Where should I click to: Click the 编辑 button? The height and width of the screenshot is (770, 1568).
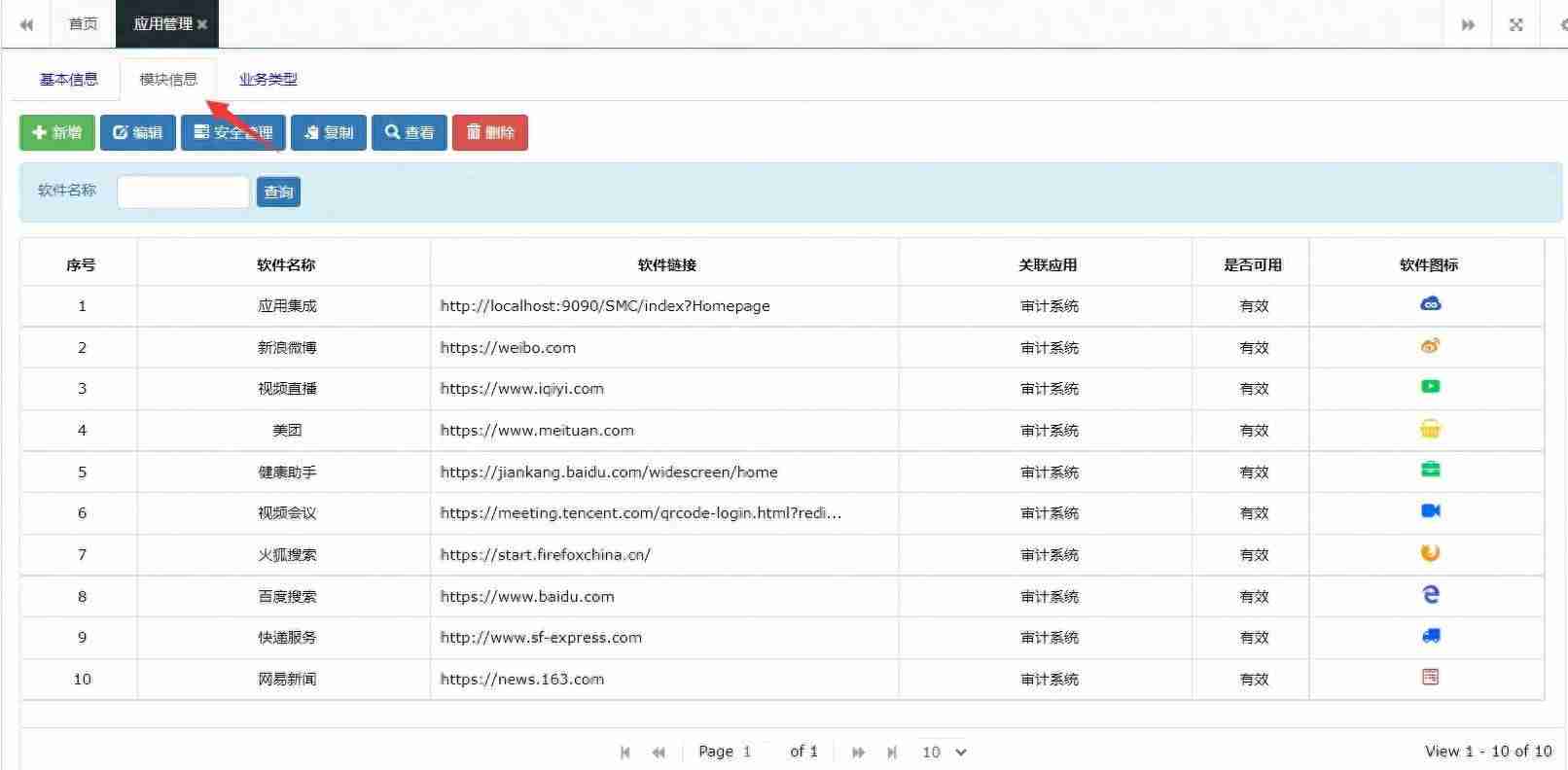(x=138, y=132)
